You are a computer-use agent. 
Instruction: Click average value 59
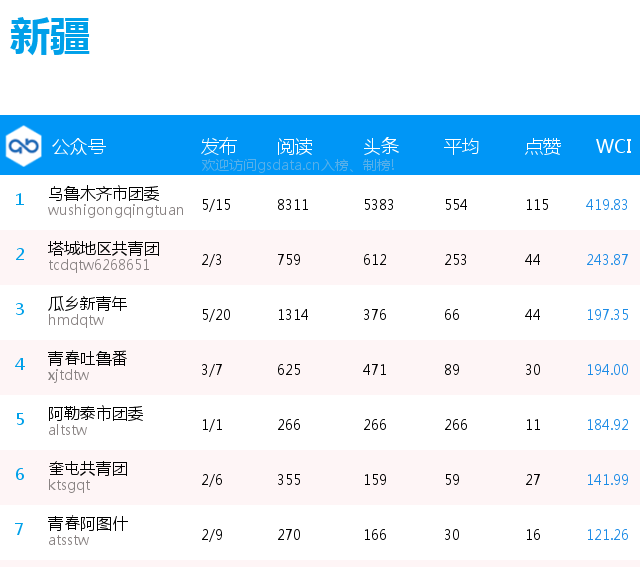coord(452,480)
